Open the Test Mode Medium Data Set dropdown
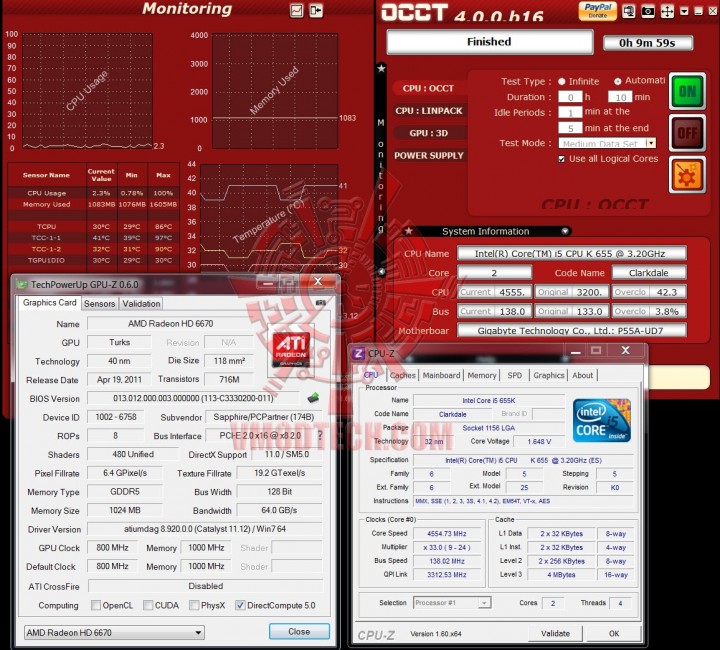The image size is (720, 650). point(607,143)
